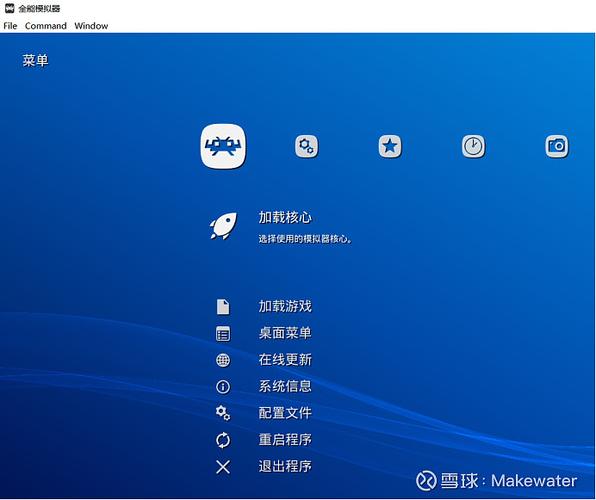The height and width of the screenshot is (500, 596).
Task: Click the app icon in the title bar
Action: coord(10,8)
